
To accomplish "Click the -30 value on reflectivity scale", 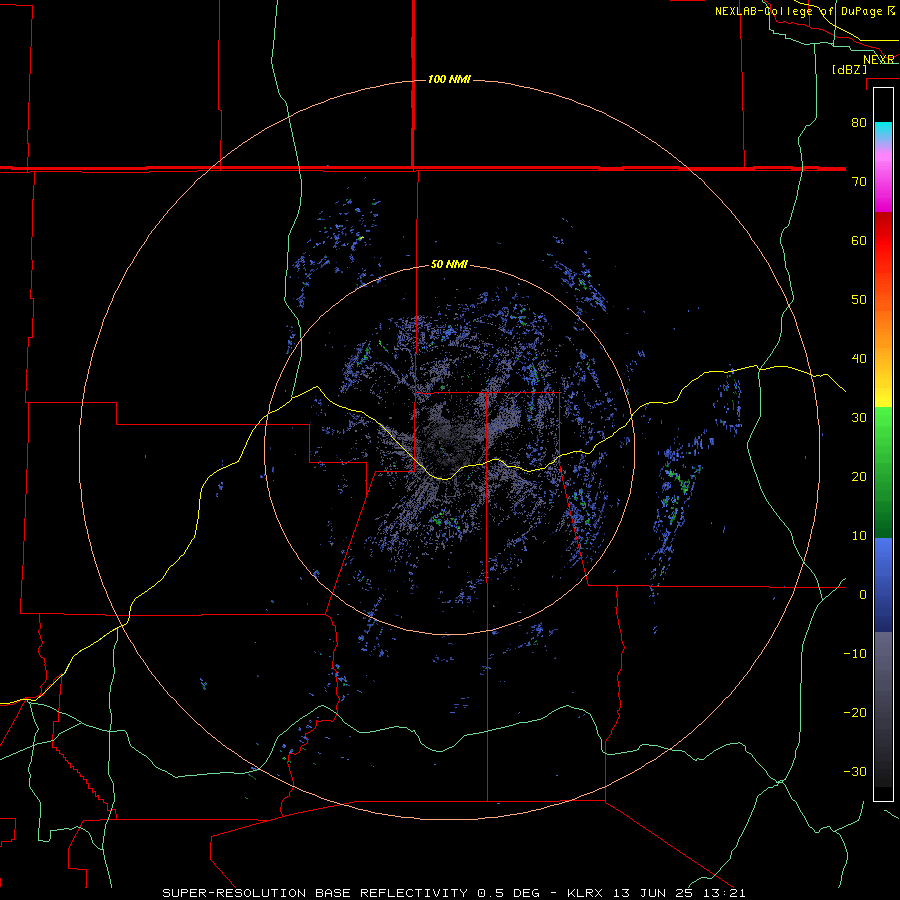I will coord(855,771).
